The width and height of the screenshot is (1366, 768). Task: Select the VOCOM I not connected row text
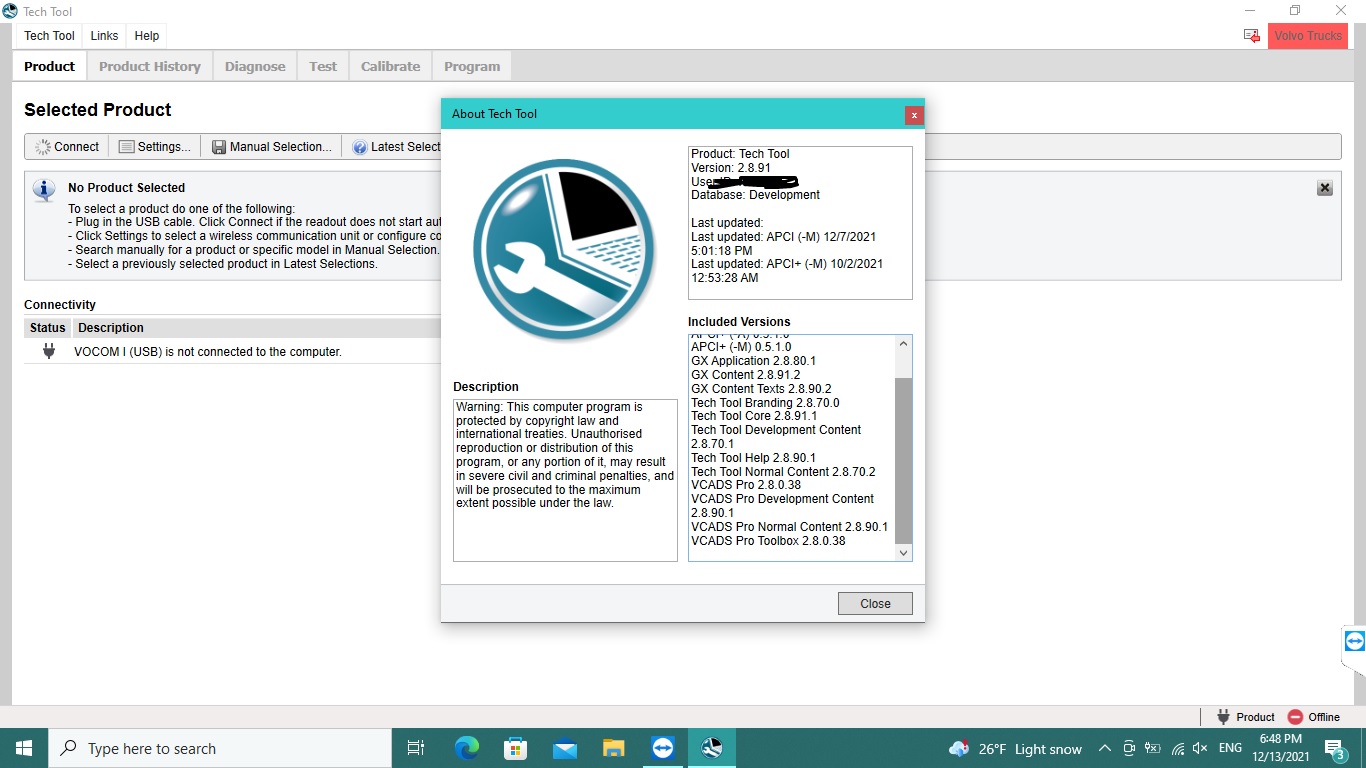(x=208, y=352)
